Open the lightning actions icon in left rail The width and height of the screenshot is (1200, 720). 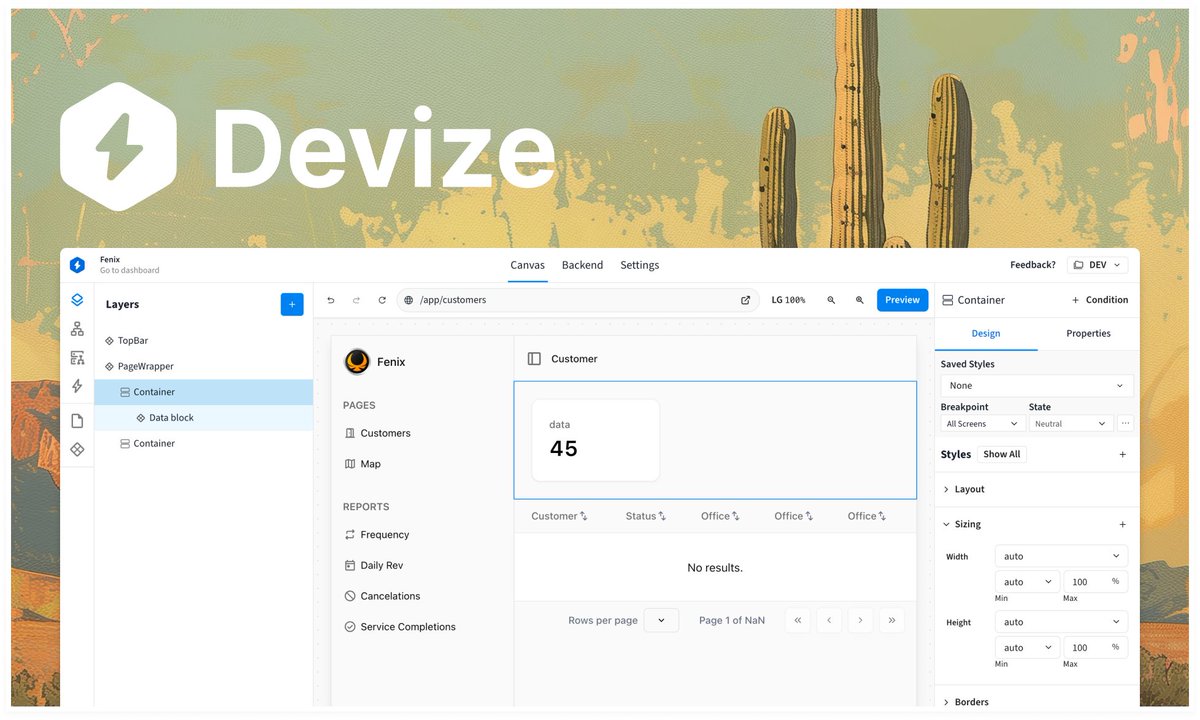tap(77, 386)
